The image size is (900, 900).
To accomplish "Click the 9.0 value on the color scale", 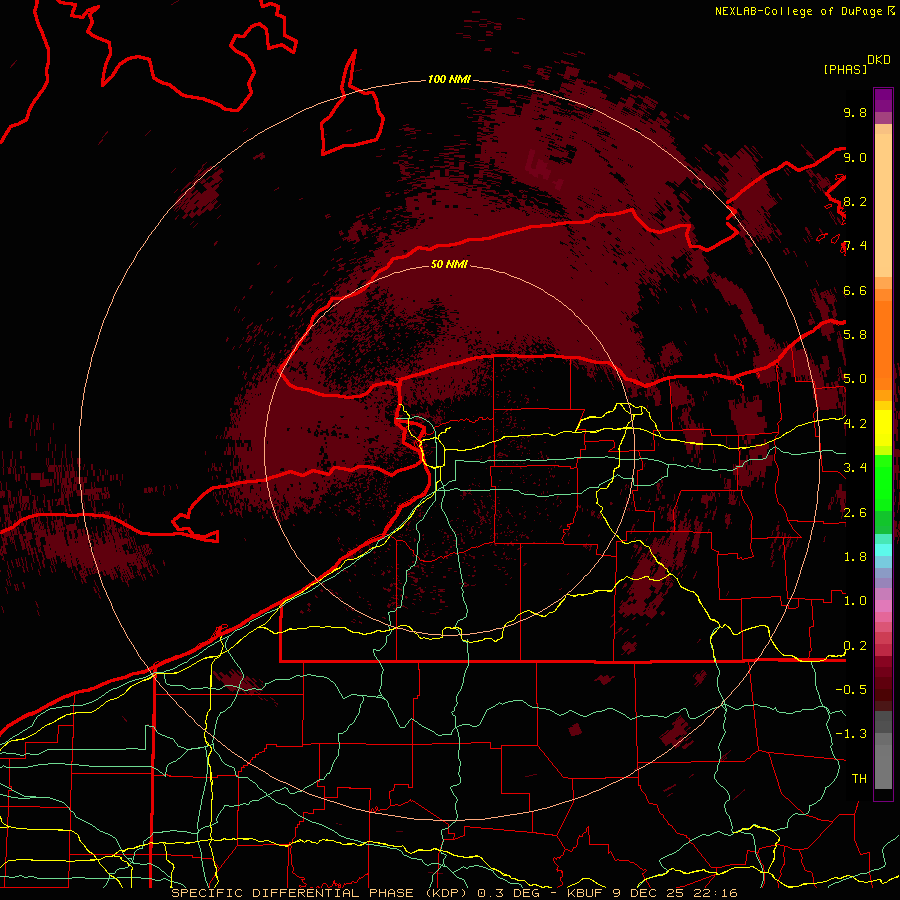I will point(855,157).
